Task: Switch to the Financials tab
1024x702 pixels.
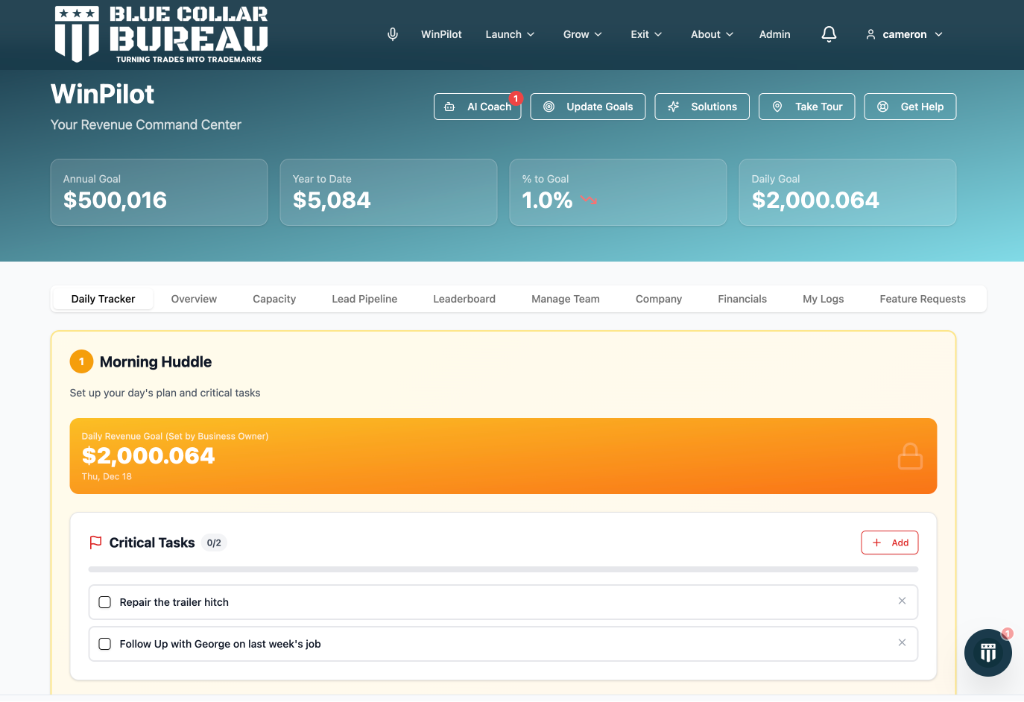Action: [x=743, y=299]
